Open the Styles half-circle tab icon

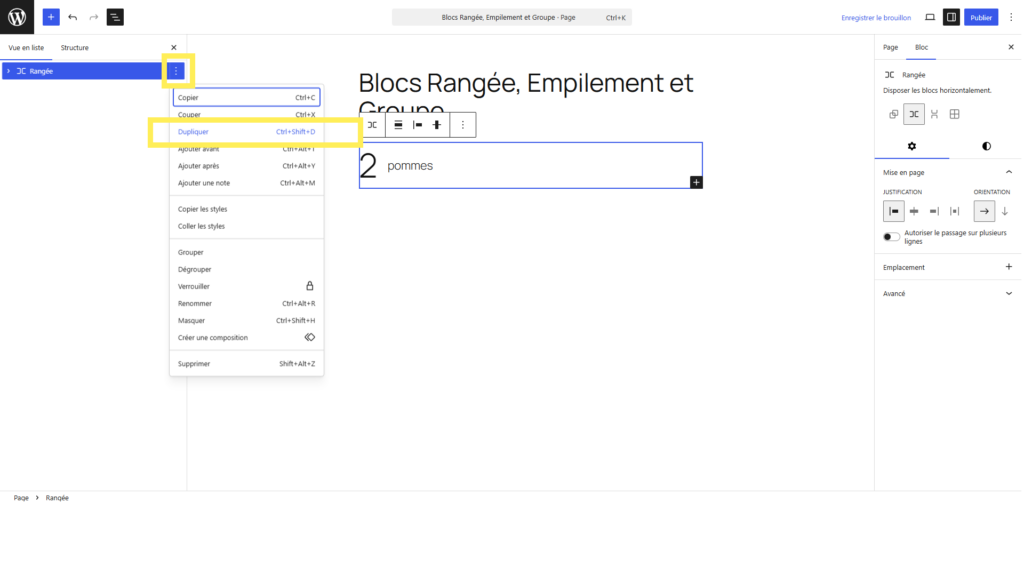[x=986, y=146]
